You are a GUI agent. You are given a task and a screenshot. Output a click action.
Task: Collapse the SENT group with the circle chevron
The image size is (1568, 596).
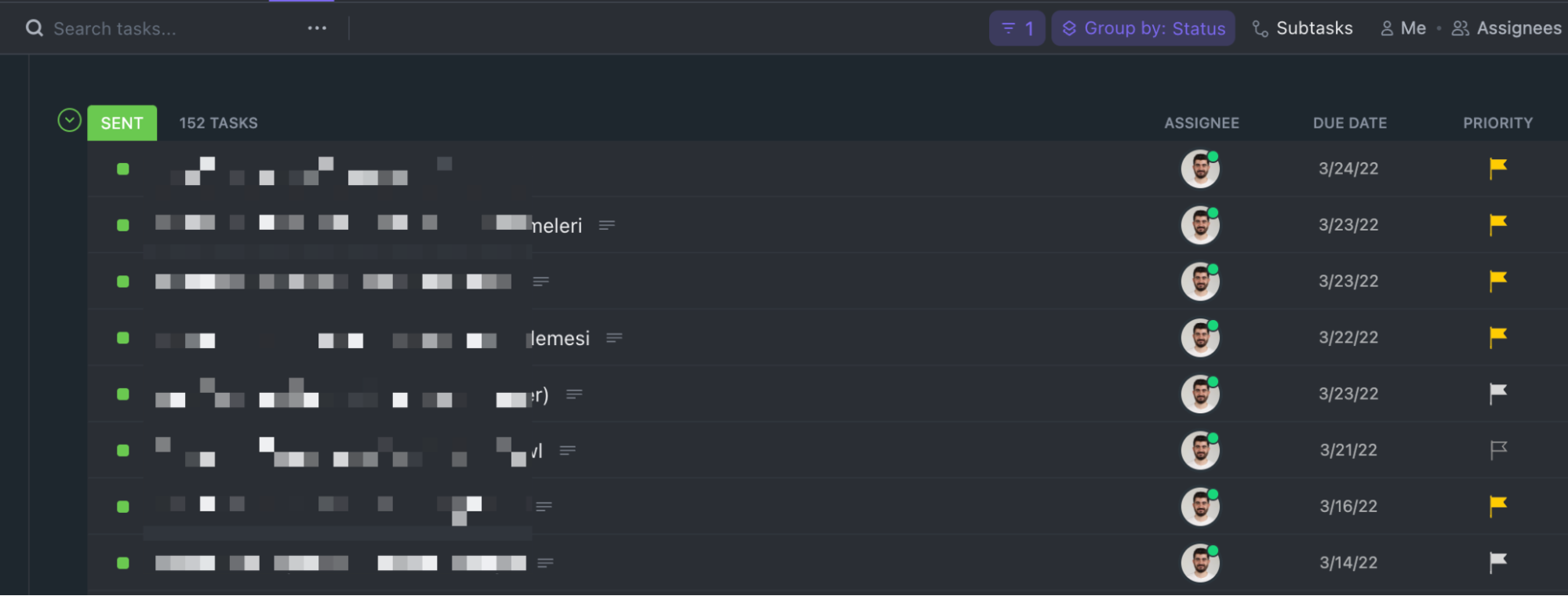tap(70, 120)
